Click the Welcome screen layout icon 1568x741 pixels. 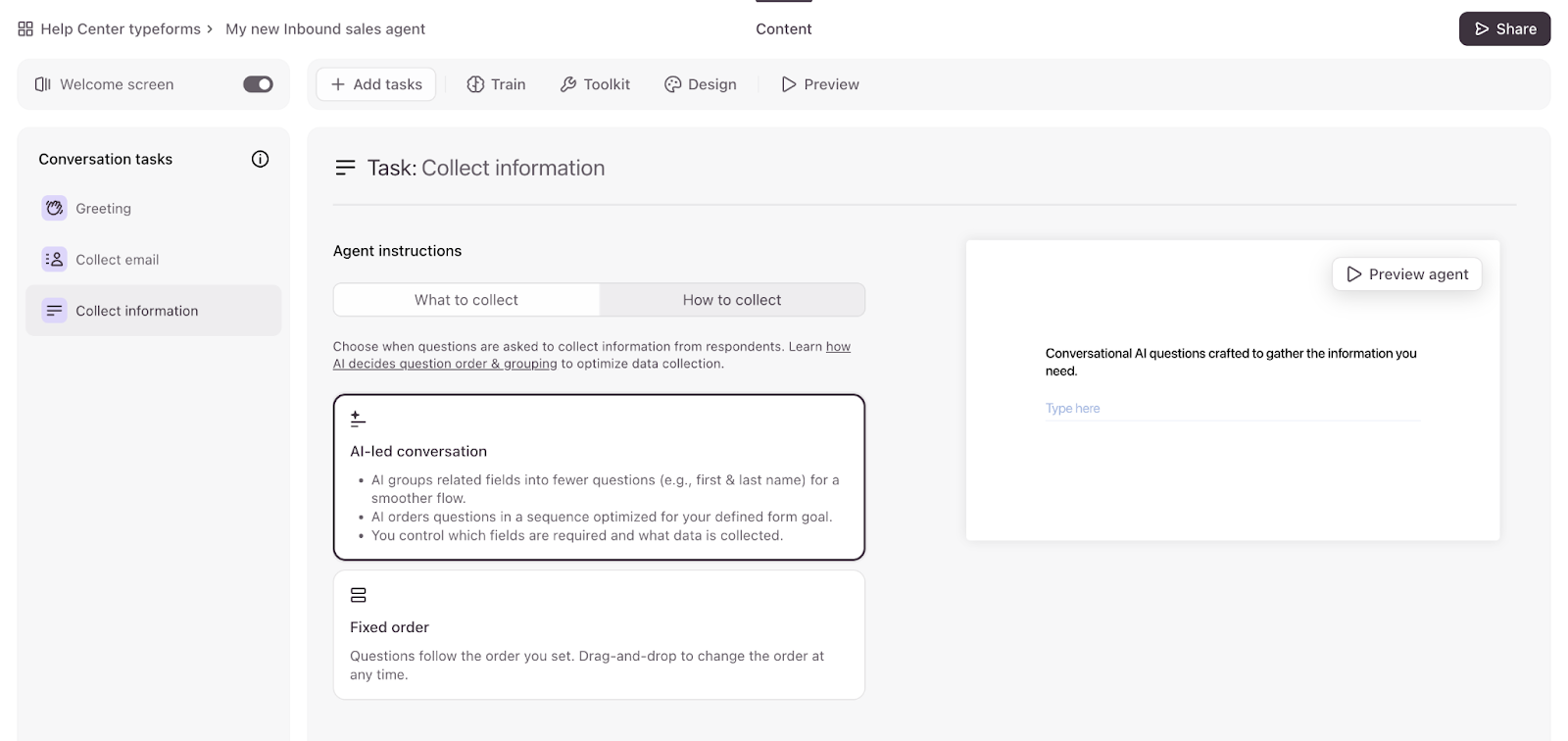click(x=43, y=84)
